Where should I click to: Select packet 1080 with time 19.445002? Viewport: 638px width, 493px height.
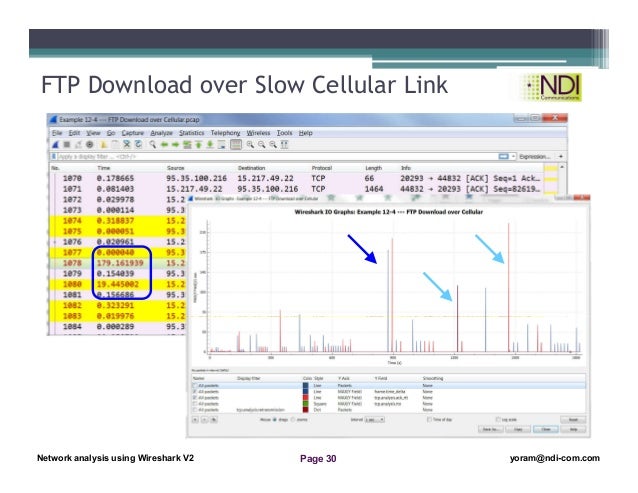click(118, 284)
